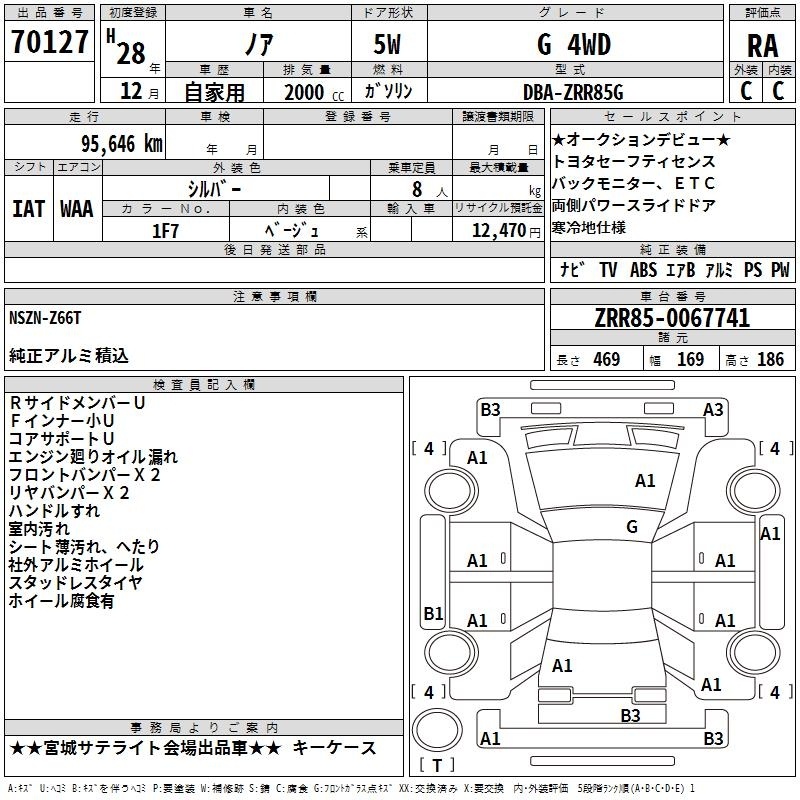The image size is (800, 800).
Task: Click the mileage value 95,646 km
Action: click(122, 144)
